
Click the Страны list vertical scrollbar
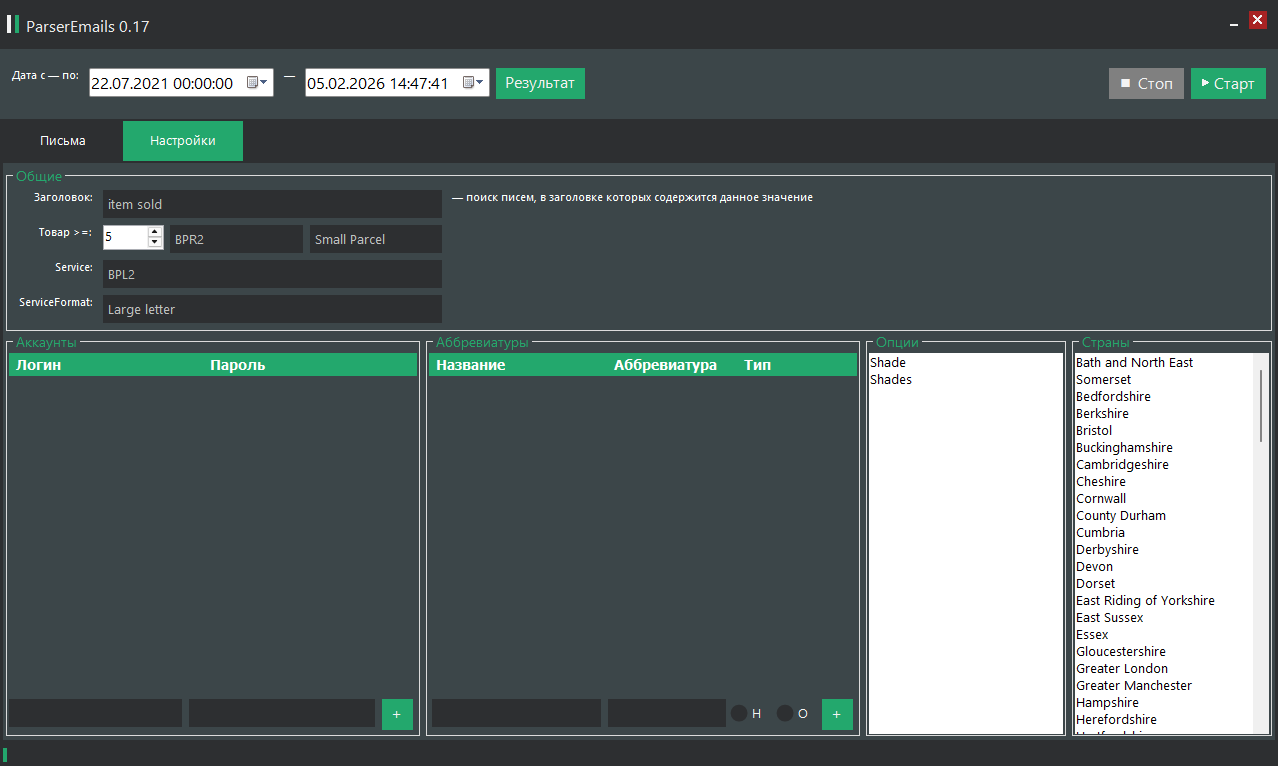pos(1260,405)
